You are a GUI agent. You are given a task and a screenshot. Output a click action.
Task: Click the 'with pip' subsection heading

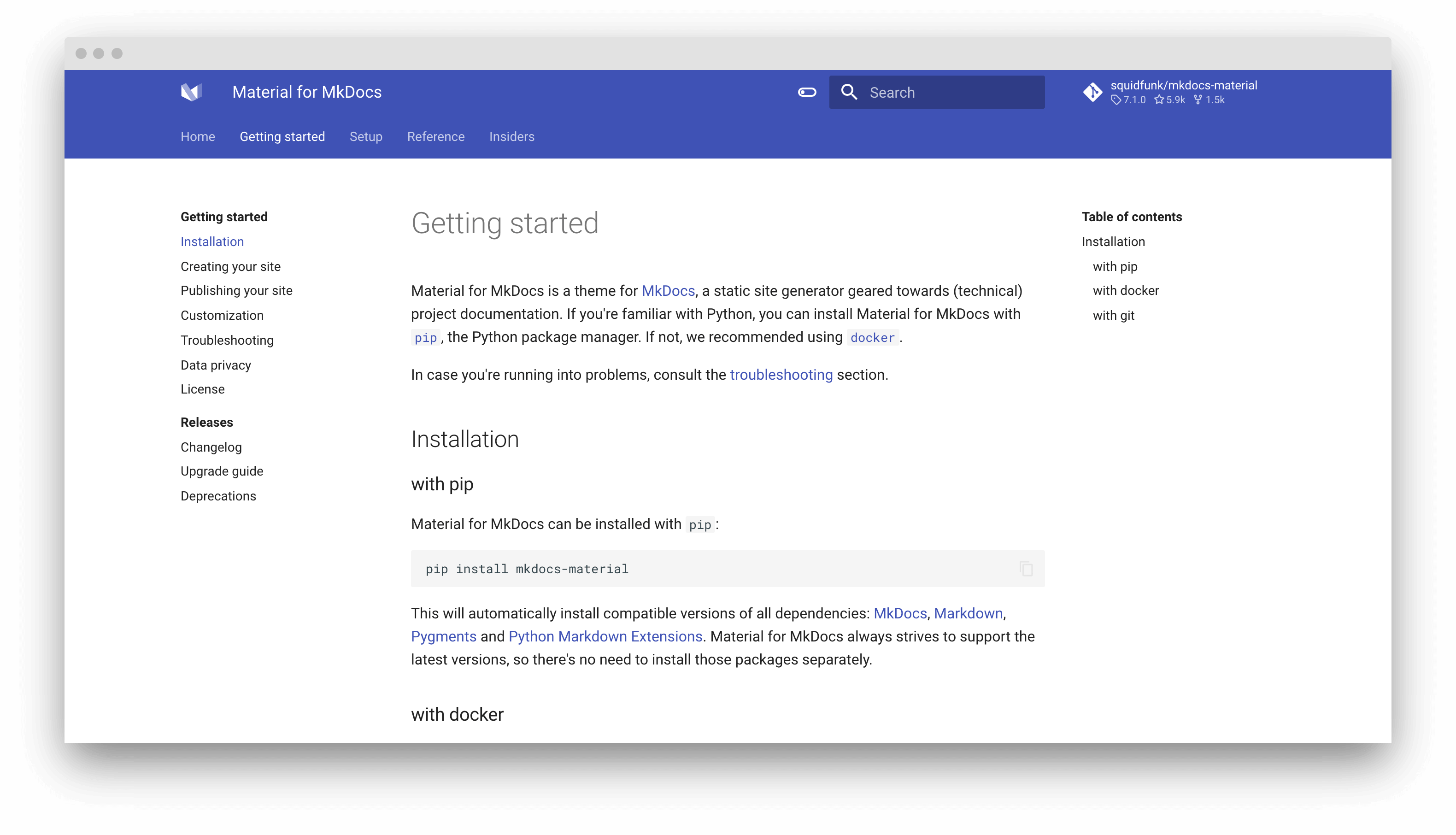pos(442,484)
